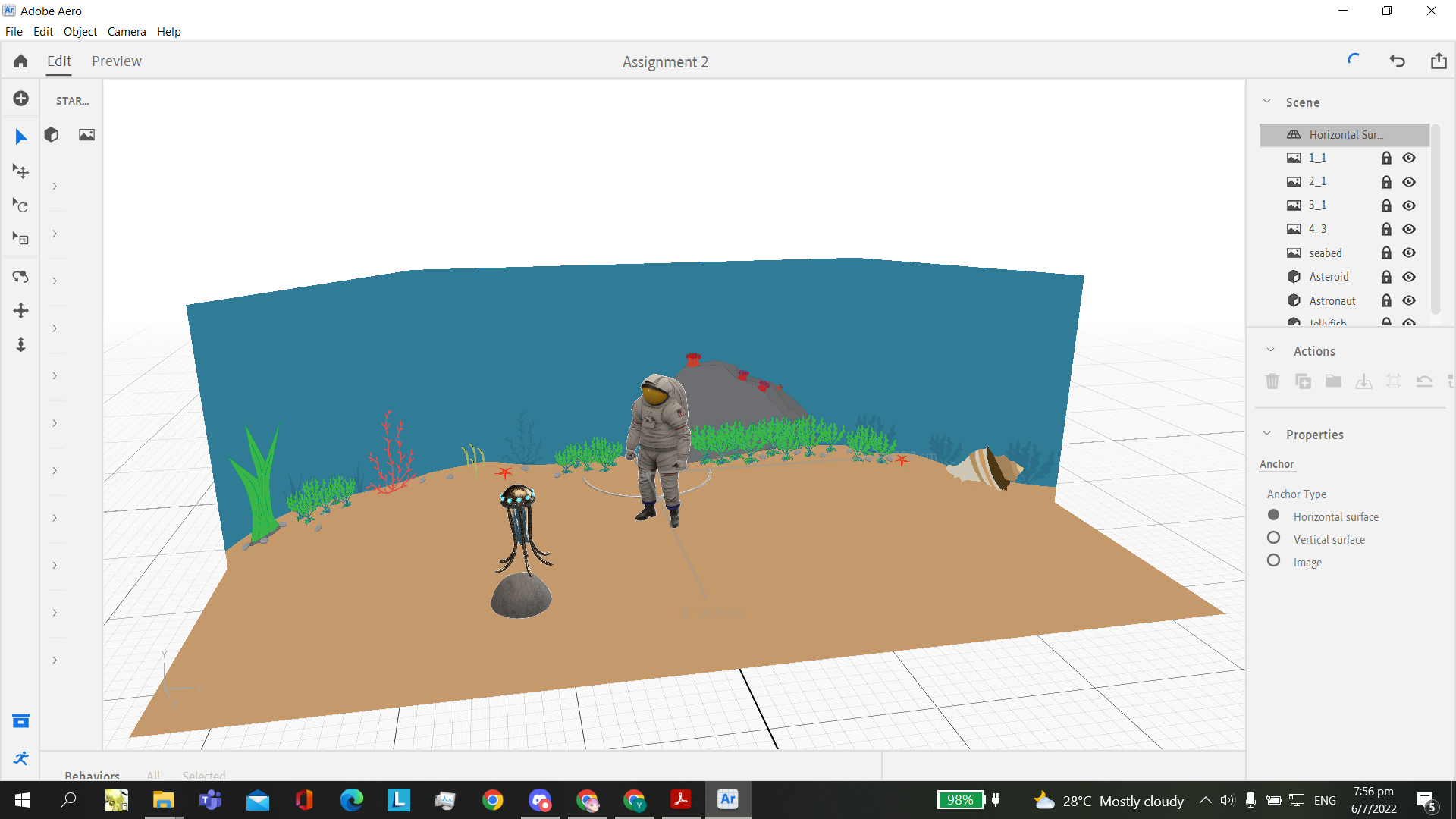Click the share export icon

pos(1438,61)
